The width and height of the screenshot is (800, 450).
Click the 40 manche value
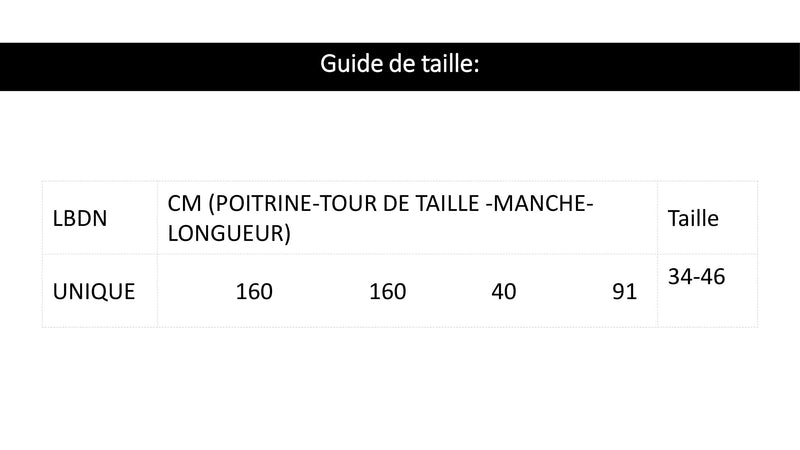[x=504, y=292]
